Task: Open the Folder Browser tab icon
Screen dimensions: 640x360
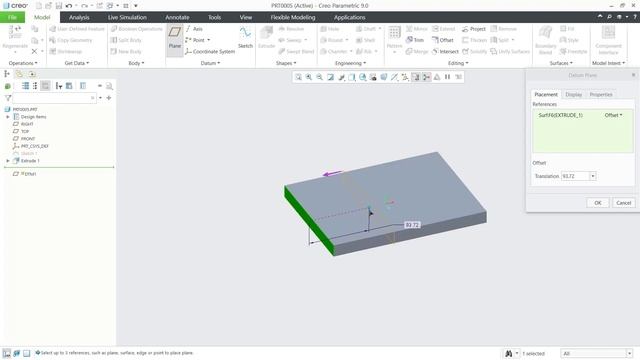Action: point(19,74)
